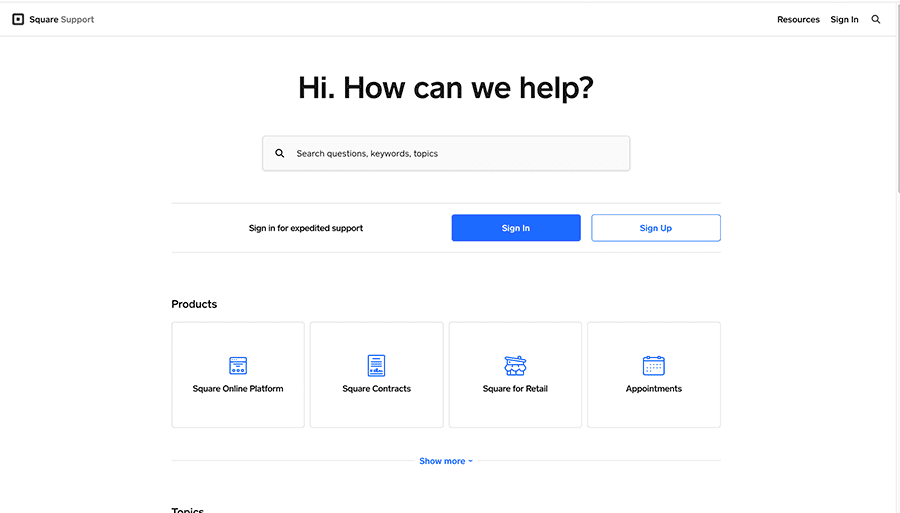This screenshot has height=513, width=900.
Task: Click the magnifier icon inside search box
Action: 280,153
